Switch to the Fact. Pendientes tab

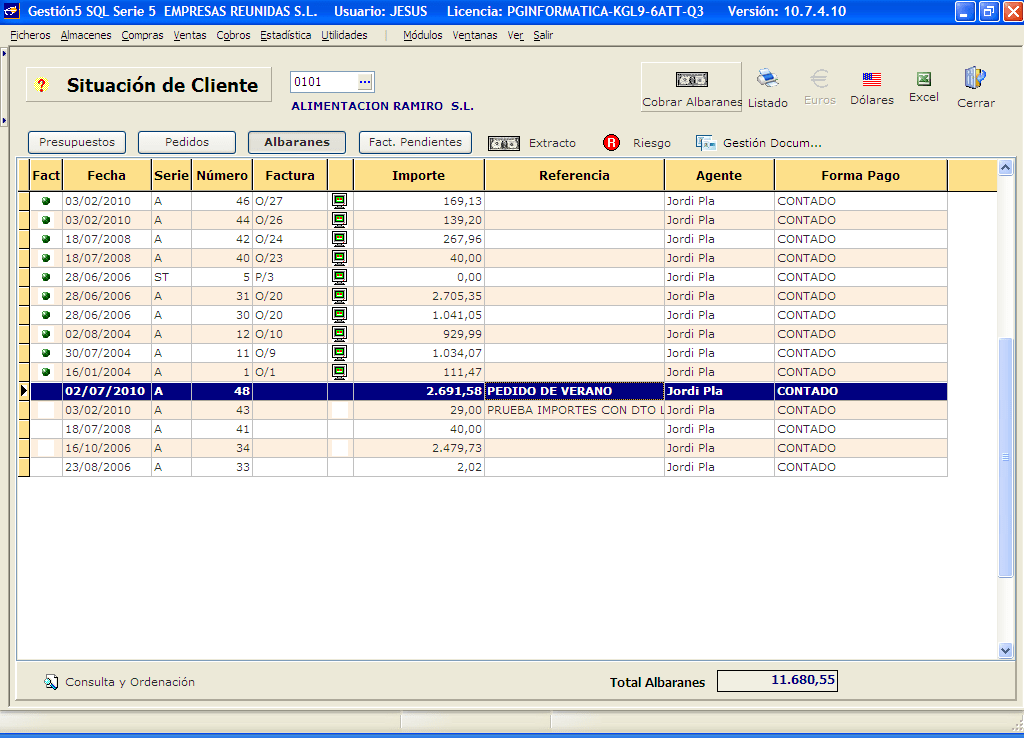tap(415, 143)
